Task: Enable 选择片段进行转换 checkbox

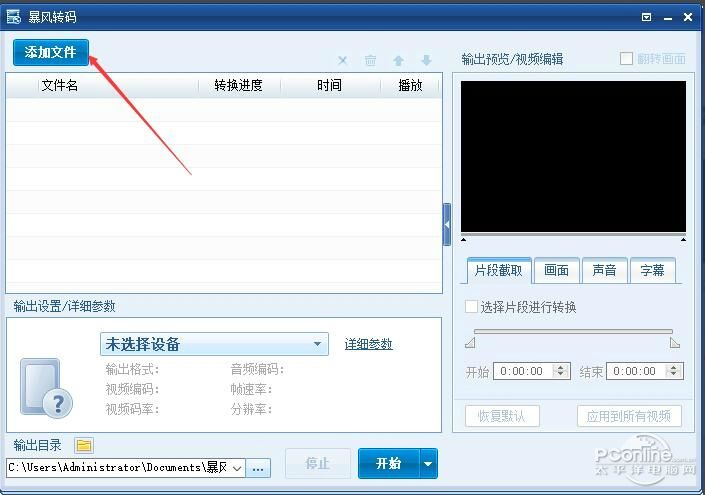Action: (471, 307)
